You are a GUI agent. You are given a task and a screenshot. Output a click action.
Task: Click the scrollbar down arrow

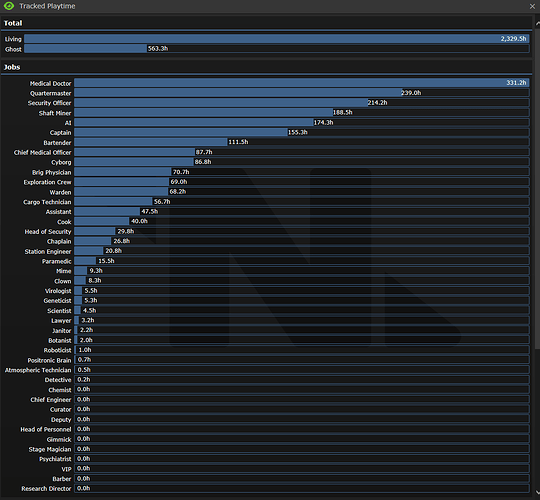pyautogui.click(x=537, y=492)
